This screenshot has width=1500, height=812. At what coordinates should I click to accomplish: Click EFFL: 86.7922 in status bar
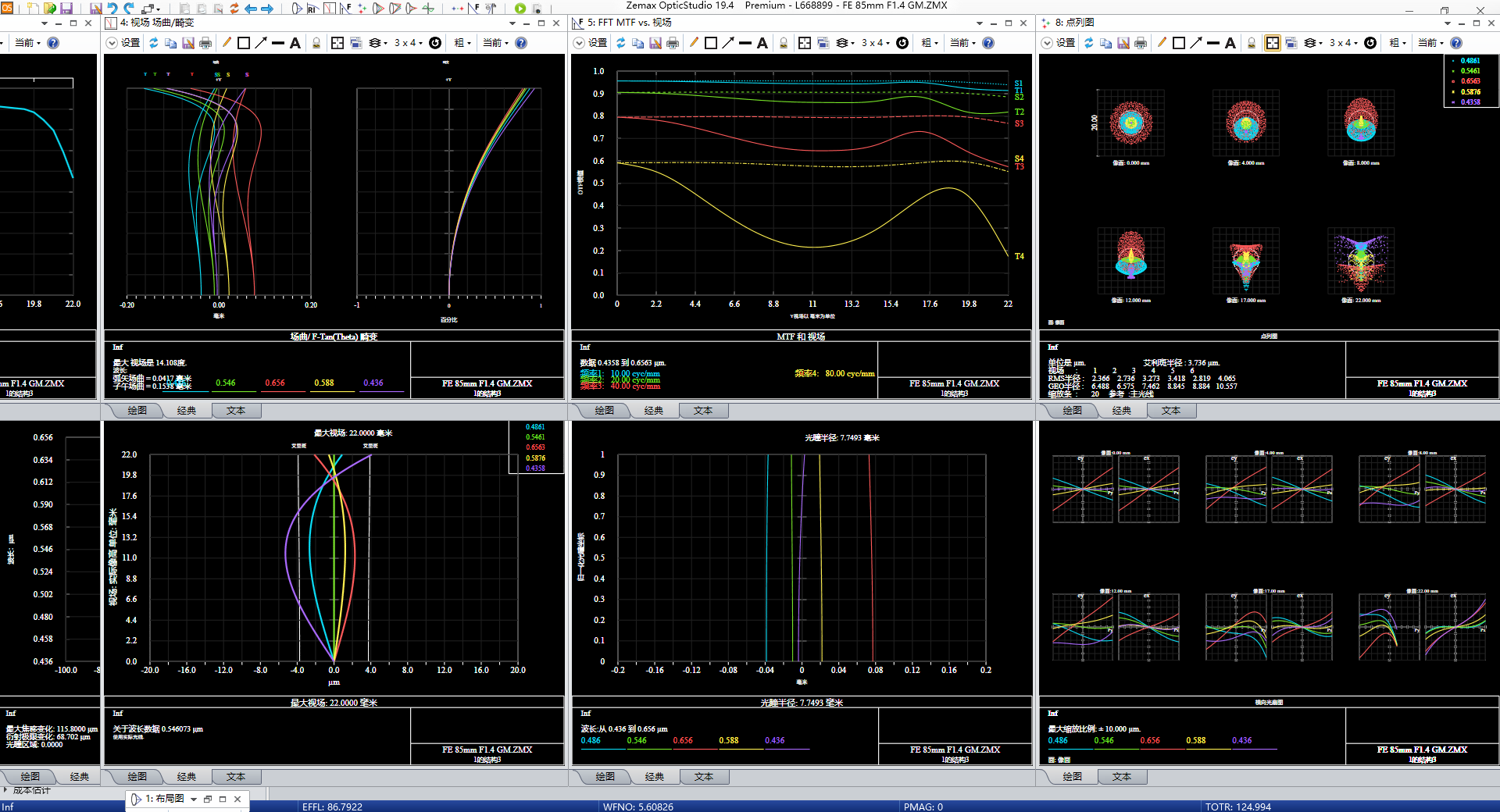coord(332,807)
